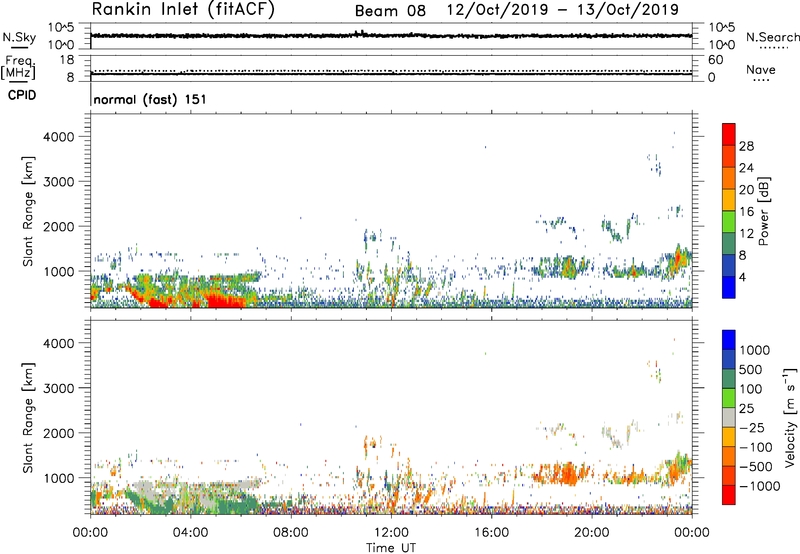Screen dimensions: 800x554
Task: Pick the yellow-orange segment of Power color bar
Action: tap(729, 201)
